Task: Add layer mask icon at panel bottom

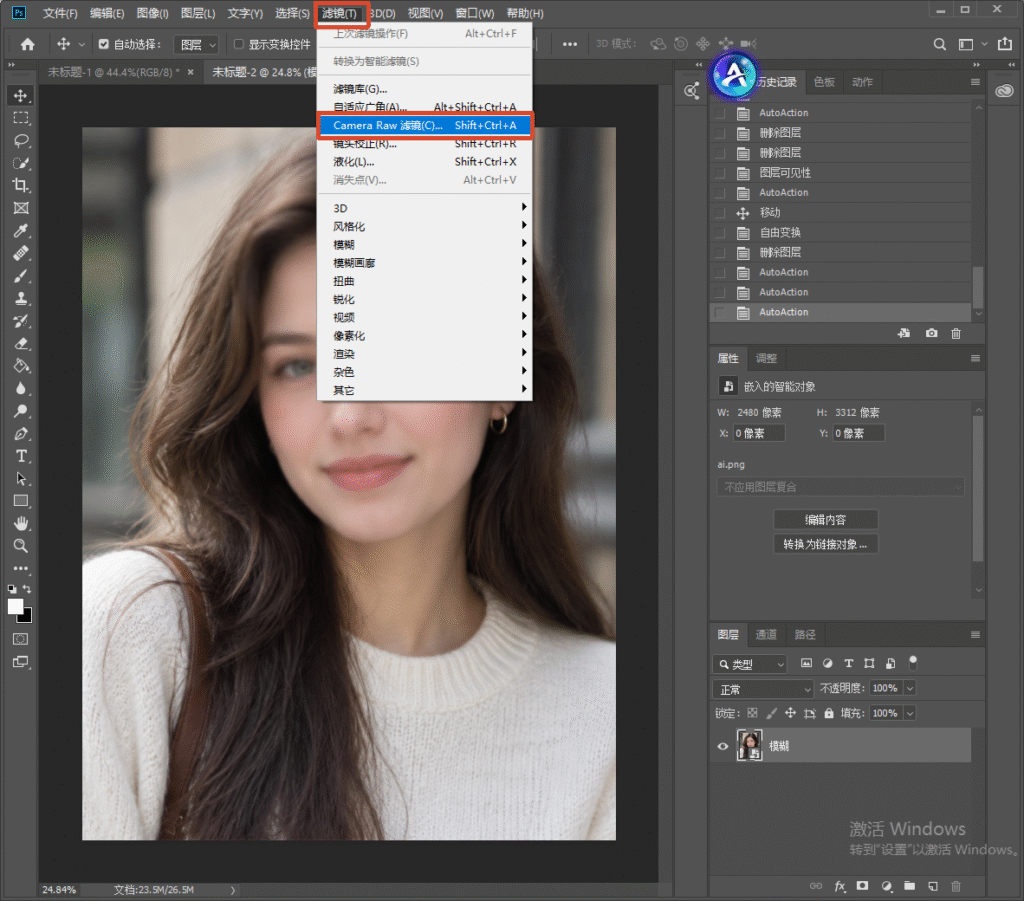Action: click(x=863, y=886)
